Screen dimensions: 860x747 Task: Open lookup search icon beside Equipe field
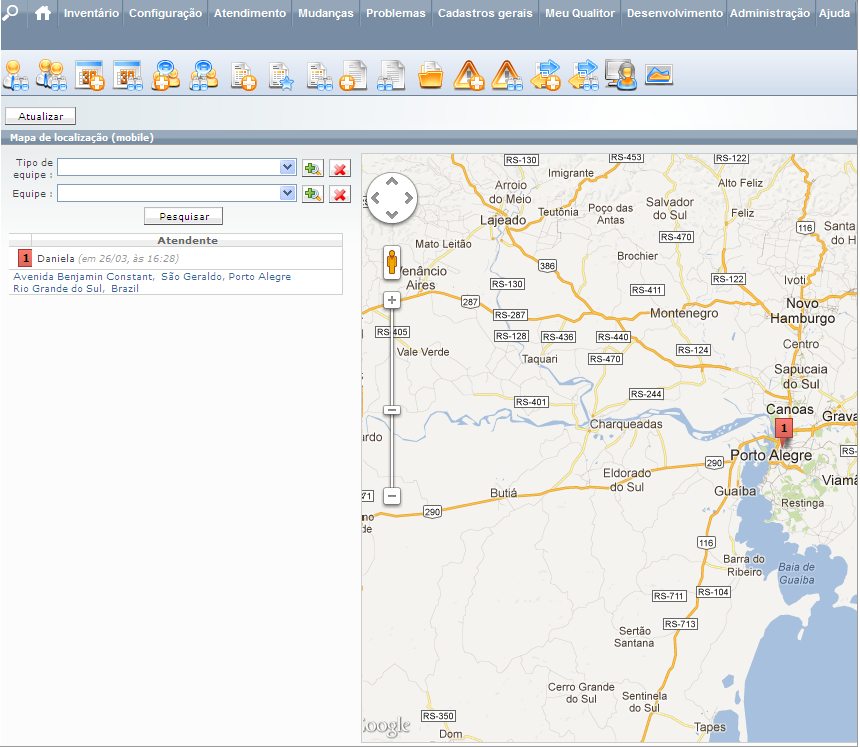[313, 194]
